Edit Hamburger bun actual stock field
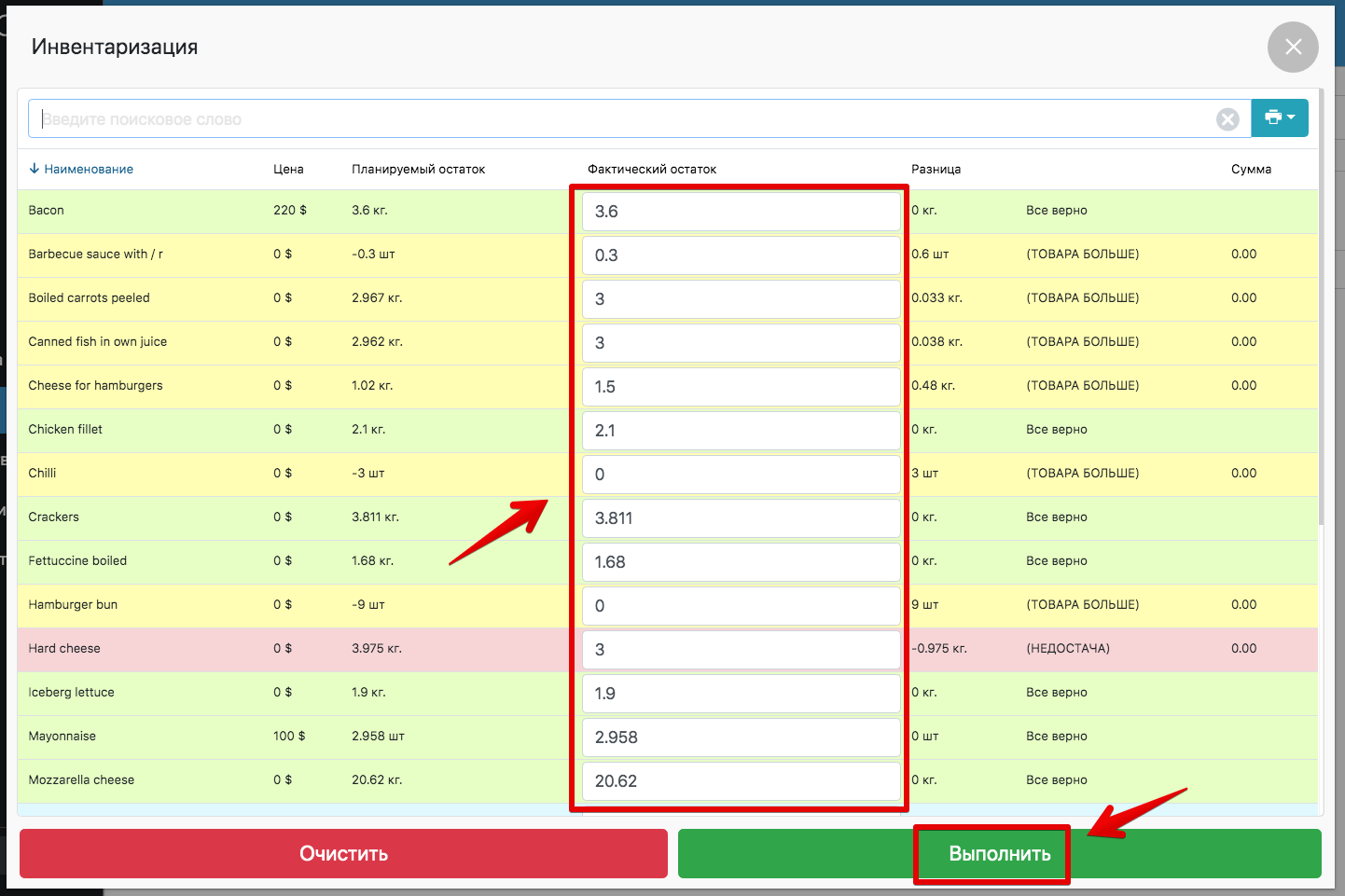The image size is (1345, 896). click(741, 606)
